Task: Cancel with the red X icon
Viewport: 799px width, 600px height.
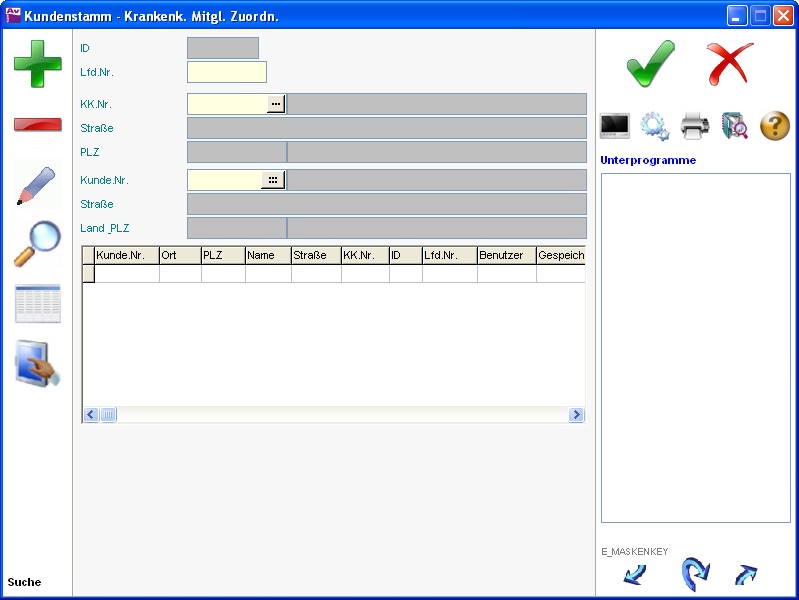Action: pyautogui.click(x=730, y=64)
